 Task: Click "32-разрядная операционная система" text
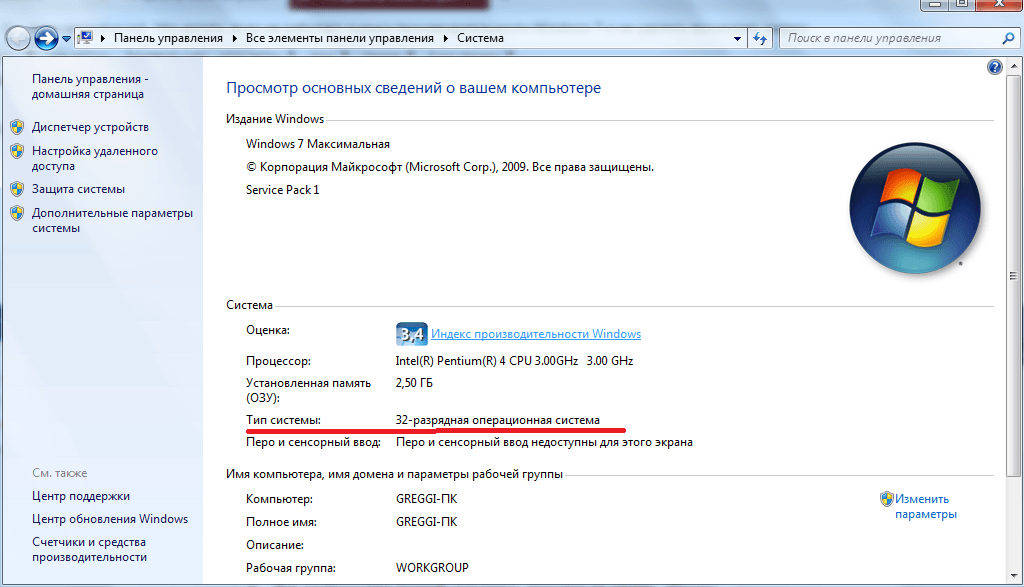[x=498, y=420]
